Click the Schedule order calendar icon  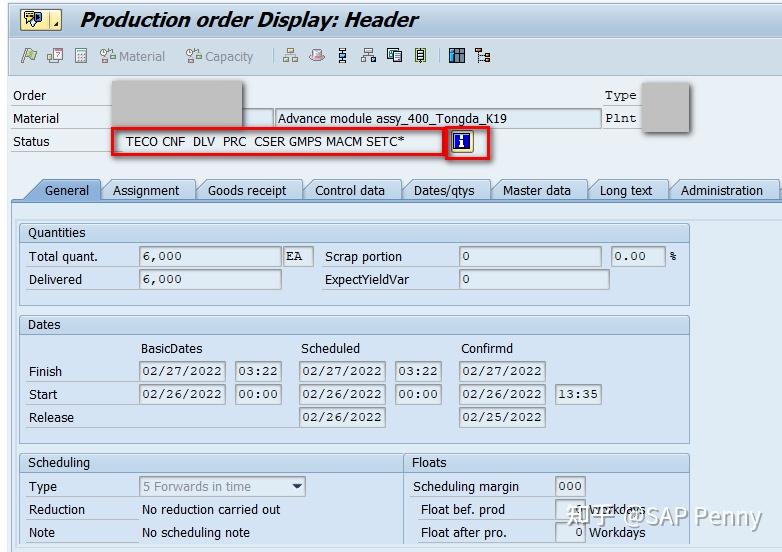[x=55, y=55]
